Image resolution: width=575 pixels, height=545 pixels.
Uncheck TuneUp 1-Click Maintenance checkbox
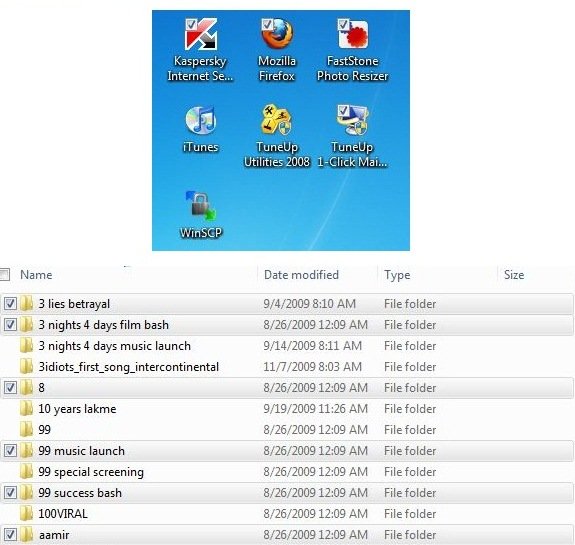pos(343,110)
